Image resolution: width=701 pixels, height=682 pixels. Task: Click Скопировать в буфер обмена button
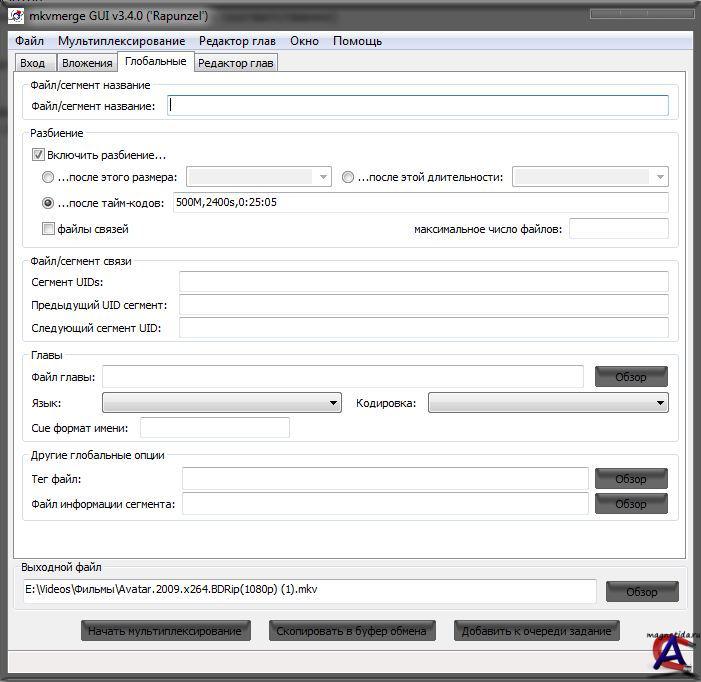(352, 631)
